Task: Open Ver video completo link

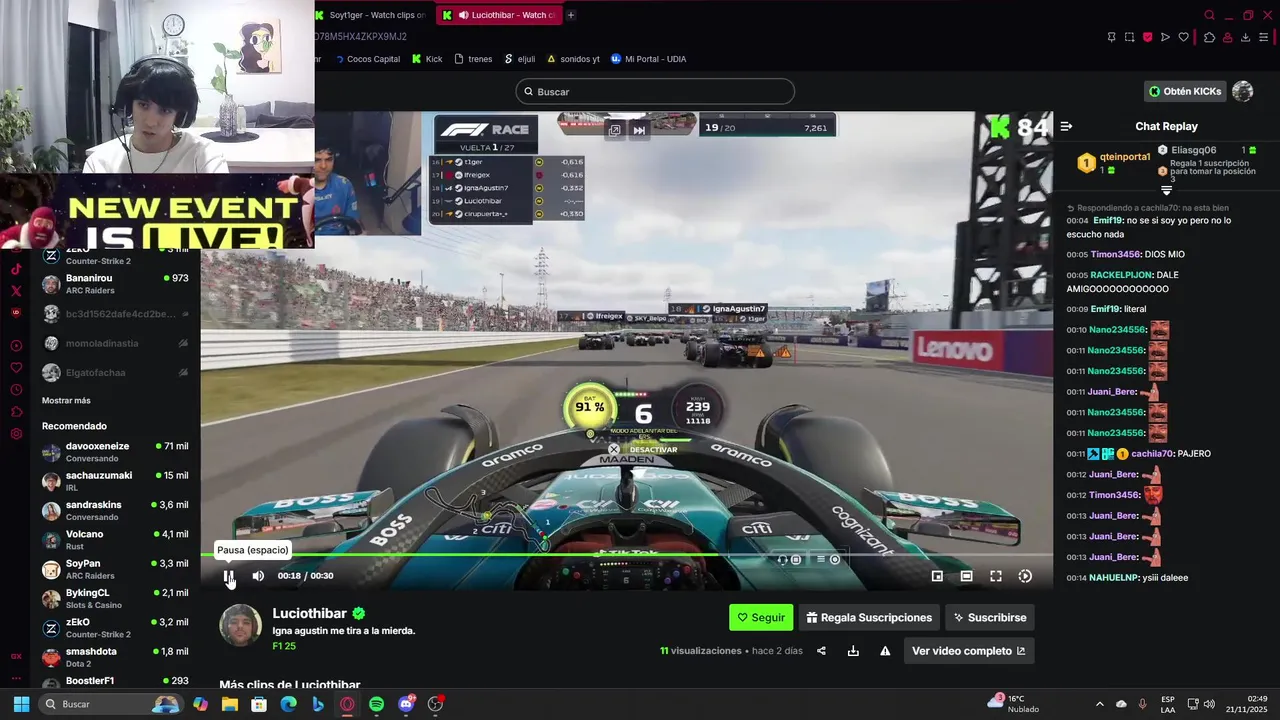Action: (x=968, y=651)
